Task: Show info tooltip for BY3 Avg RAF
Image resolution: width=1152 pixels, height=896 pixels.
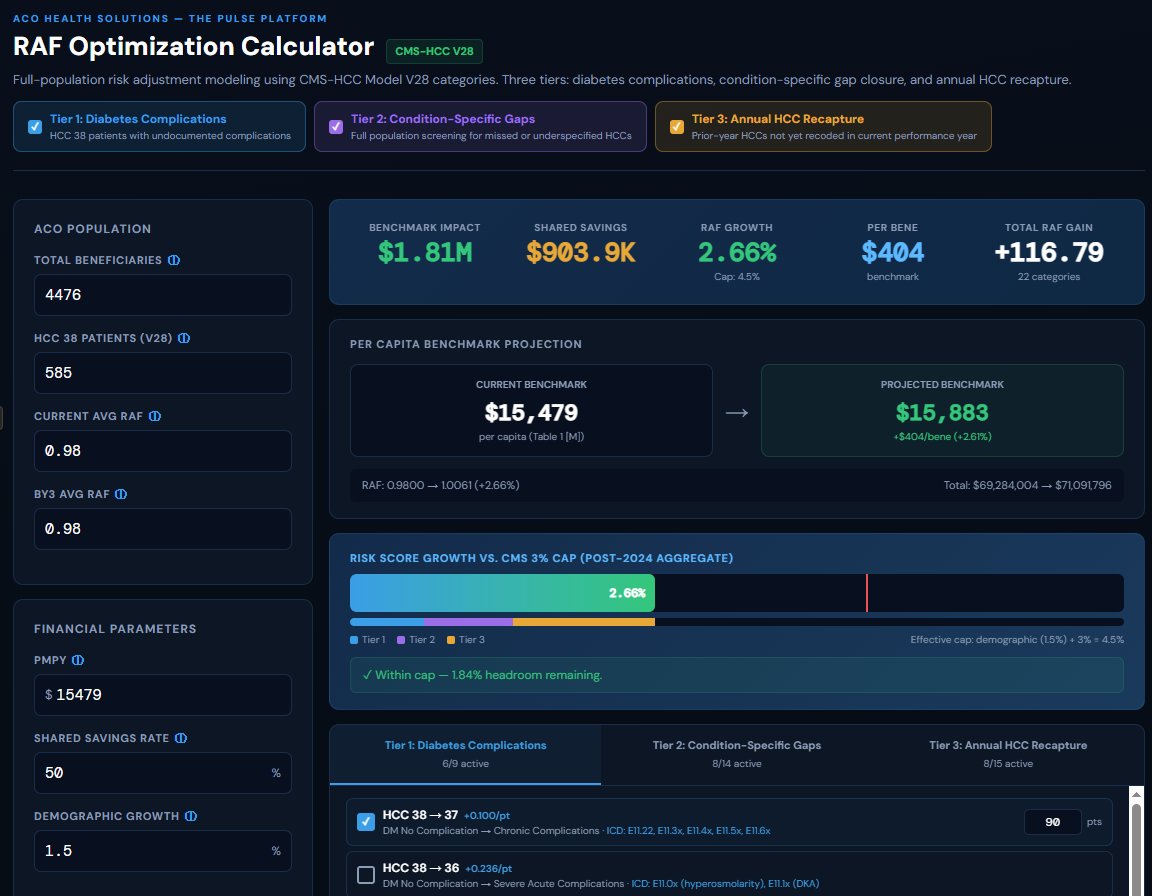Action: click(x=121, y=494)
